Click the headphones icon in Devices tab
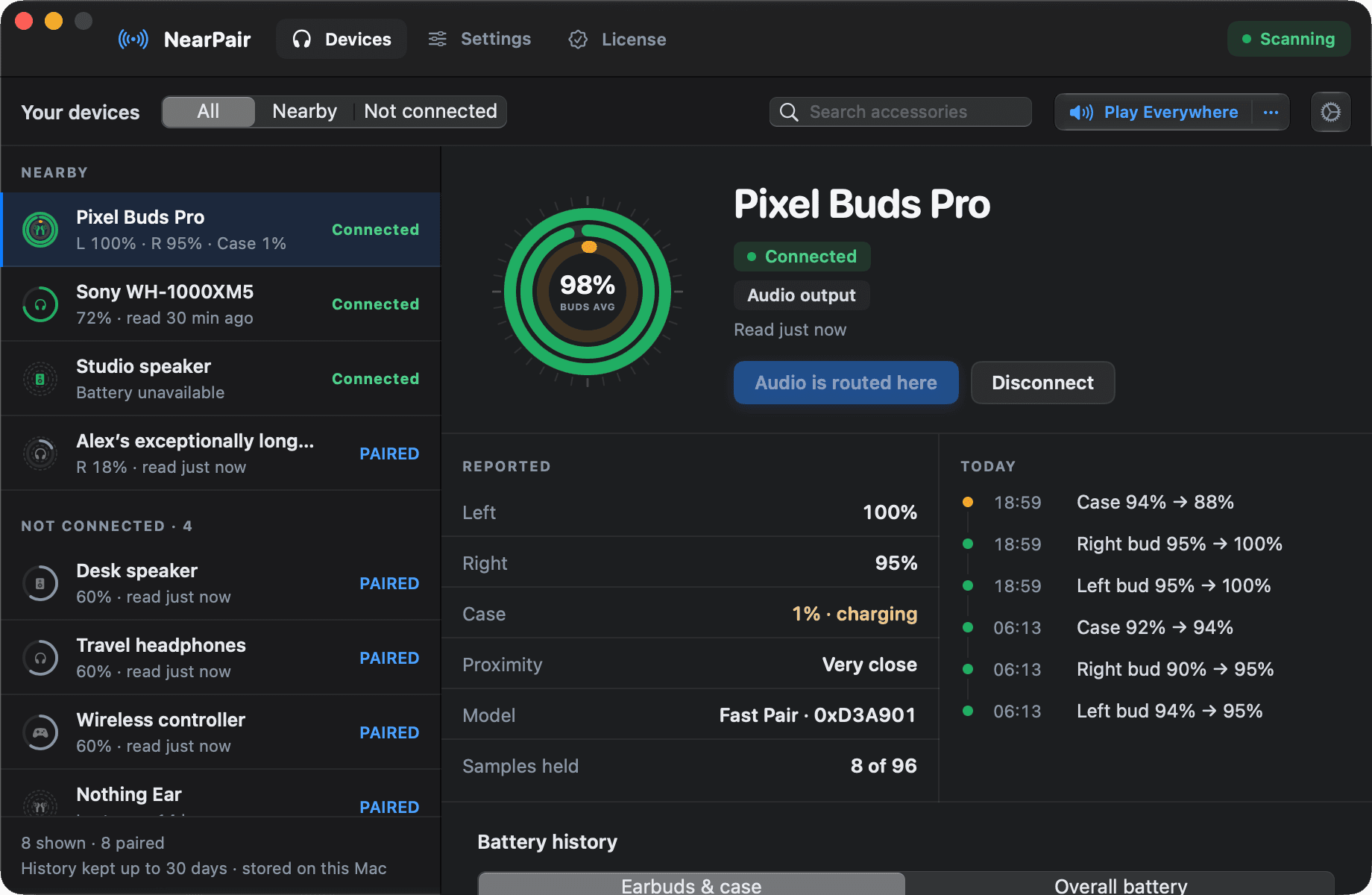 point(302,39)
